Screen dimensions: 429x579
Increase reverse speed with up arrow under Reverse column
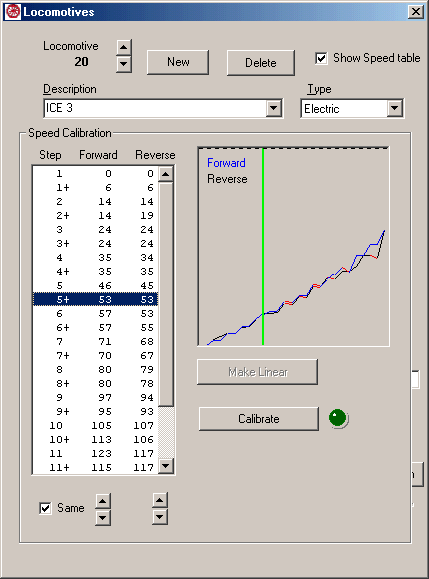click(x=159, y=500)
